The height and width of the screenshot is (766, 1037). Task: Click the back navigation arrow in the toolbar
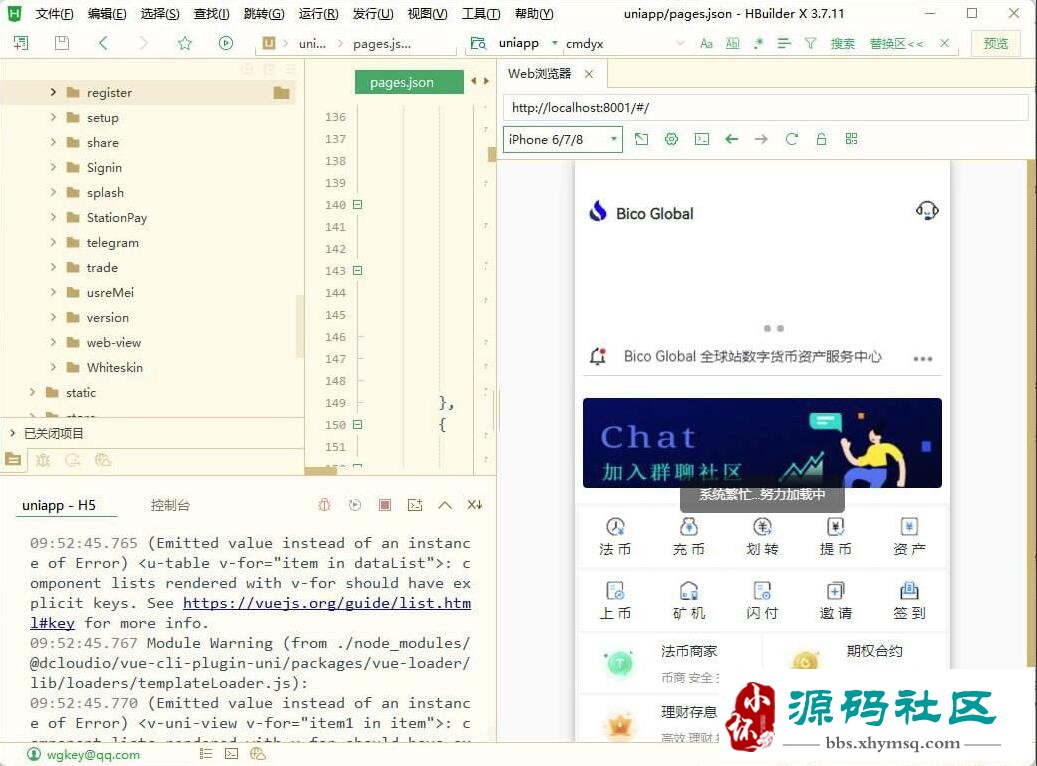[103, 43]
